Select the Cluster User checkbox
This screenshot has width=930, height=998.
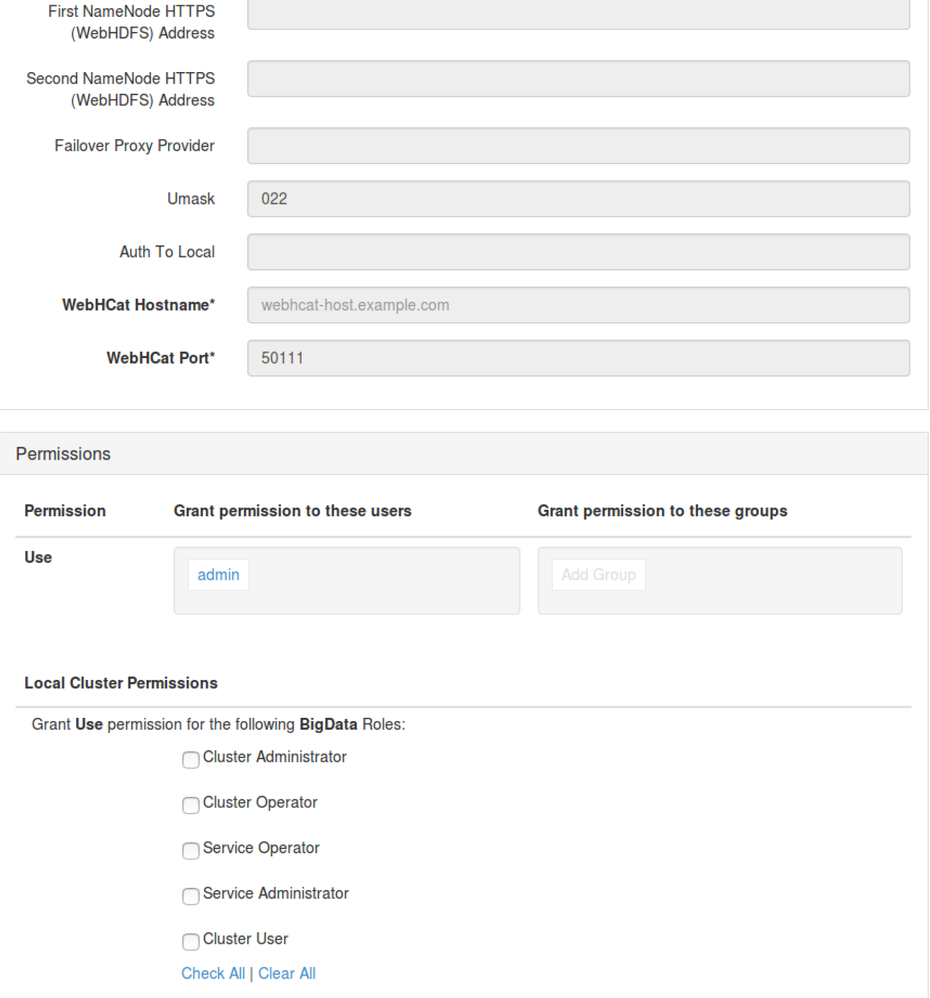(x=190, y=942)
